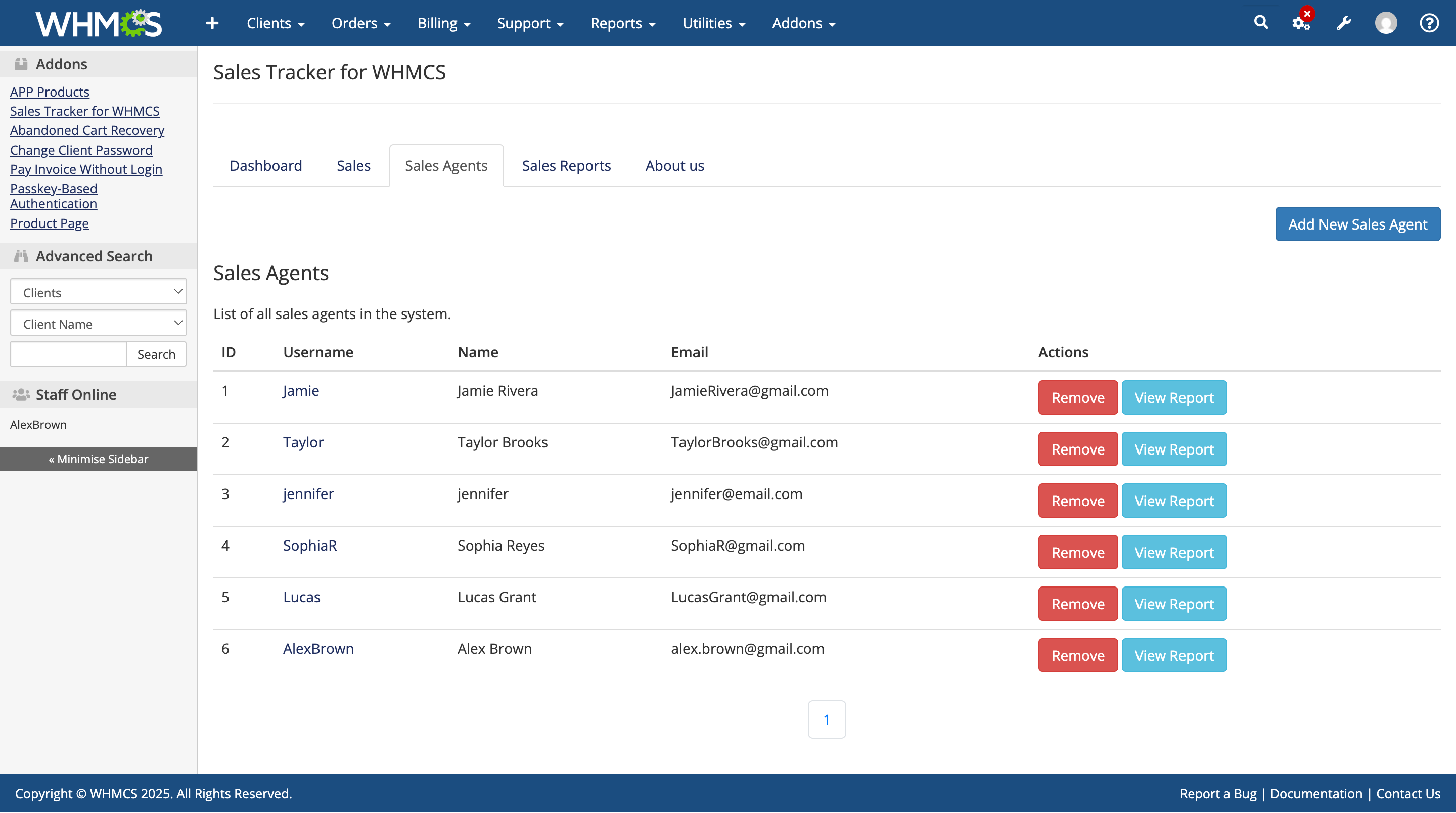Screen dimensions: 1456x813
Task: Expand the Addons top menu
Action: [803, 23]
